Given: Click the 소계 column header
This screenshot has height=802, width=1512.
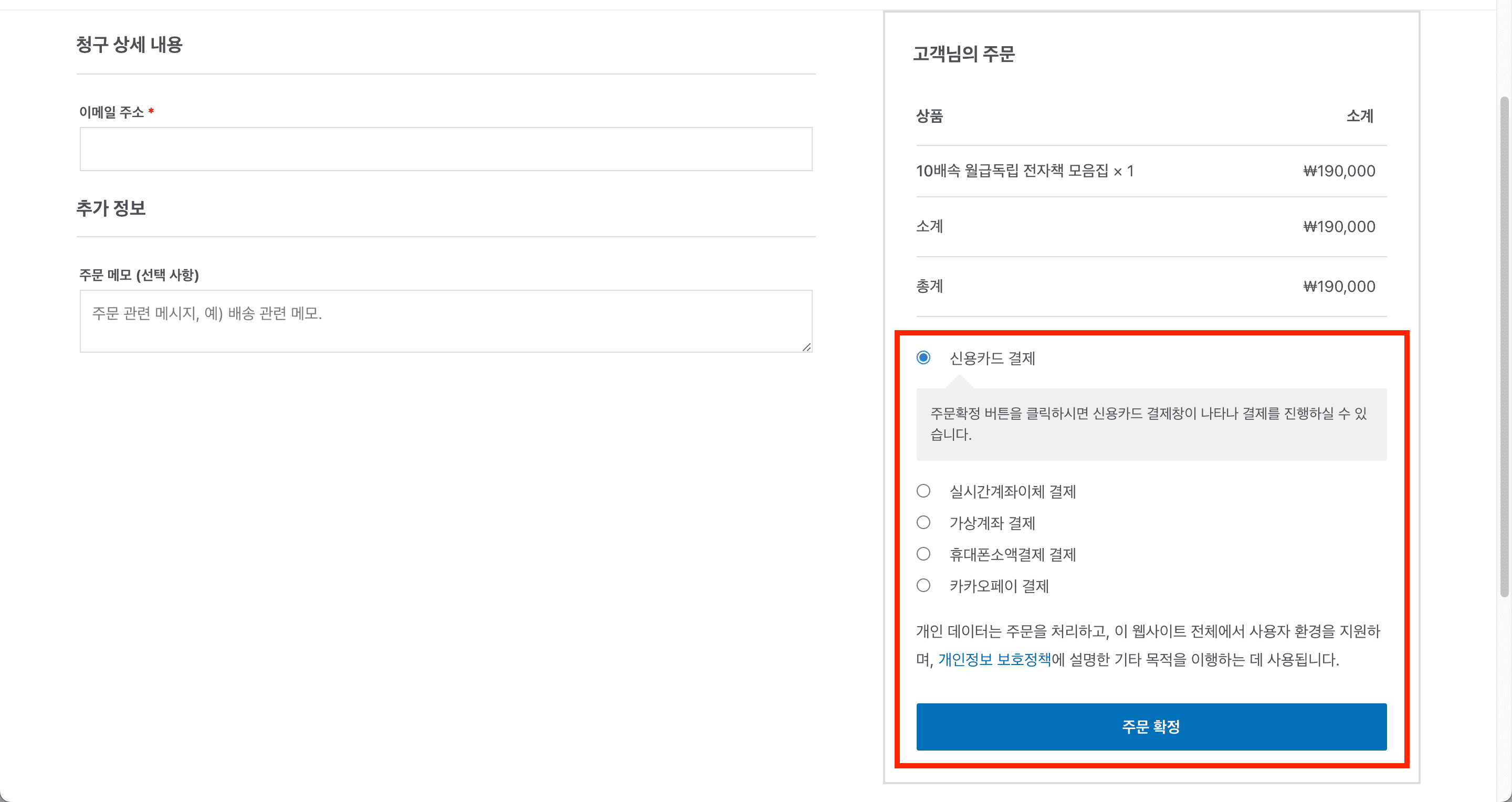Looking at the screenshot, I should click(1359, 115).
